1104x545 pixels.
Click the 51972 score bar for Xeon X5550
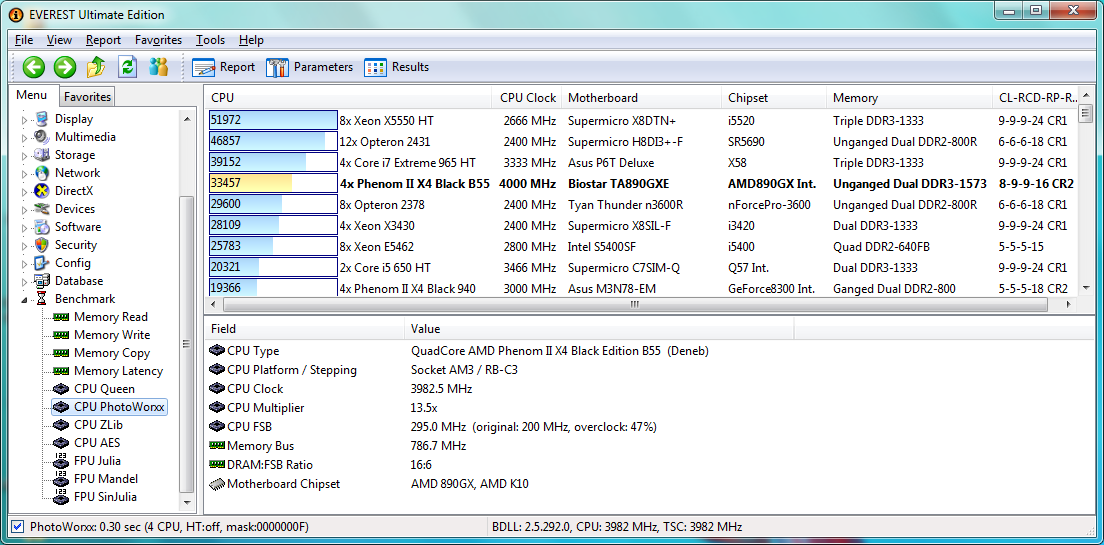pyautogui.click(x=273, y=120)
